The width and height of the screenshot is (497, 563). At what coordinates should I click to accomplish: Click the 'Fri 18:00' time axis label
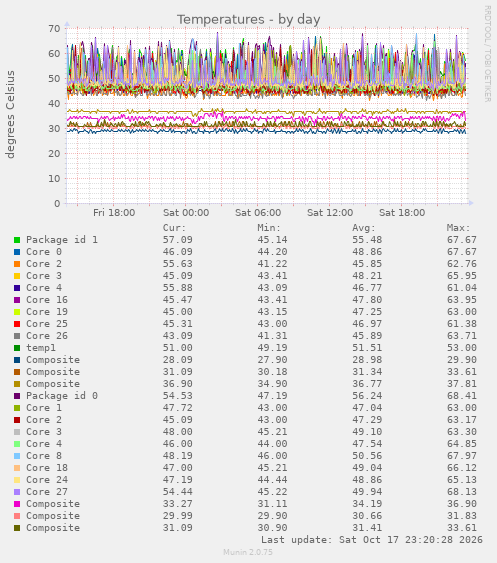[114, 213]
